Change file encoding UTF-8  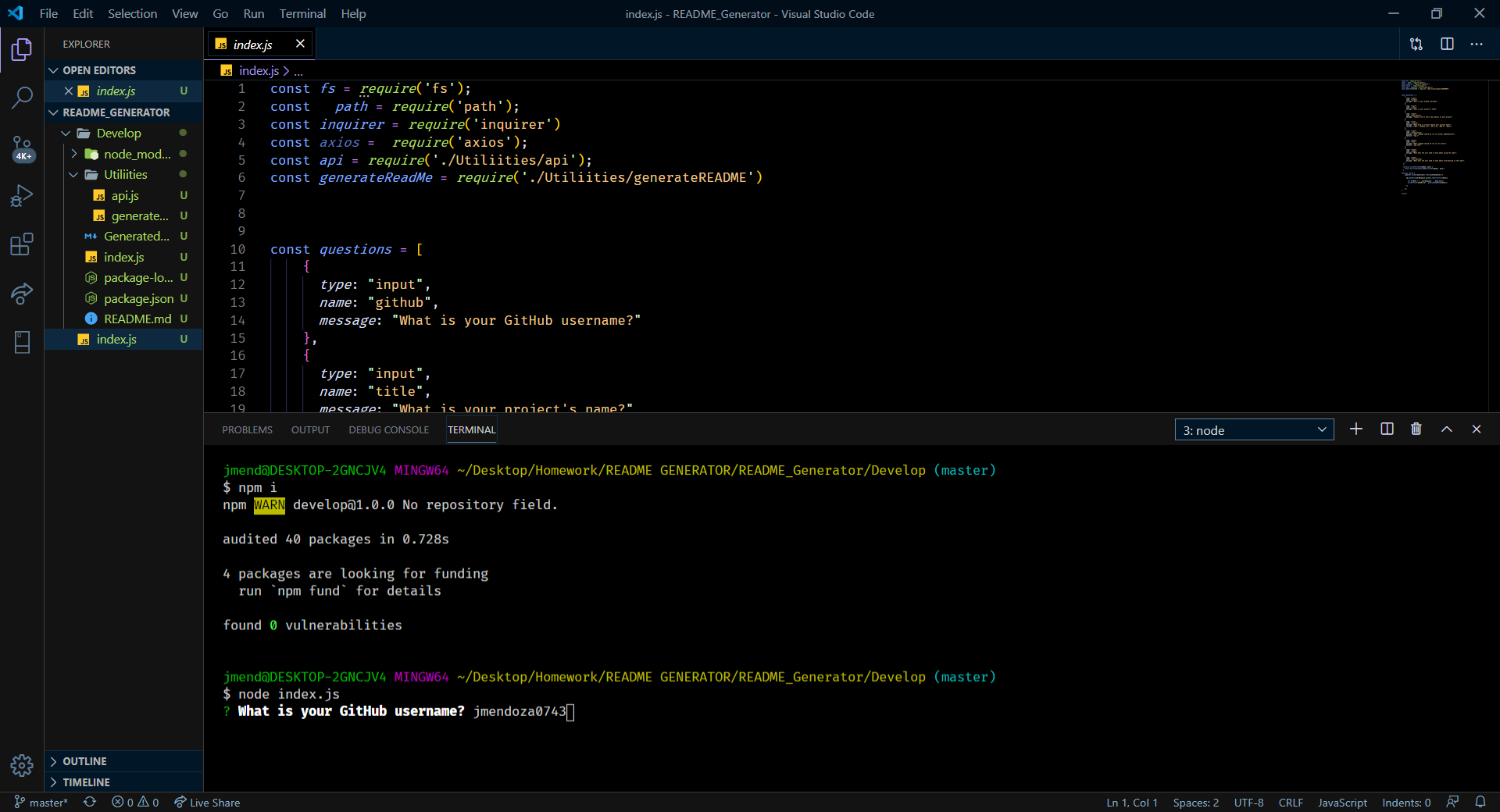click(1248, 802)
